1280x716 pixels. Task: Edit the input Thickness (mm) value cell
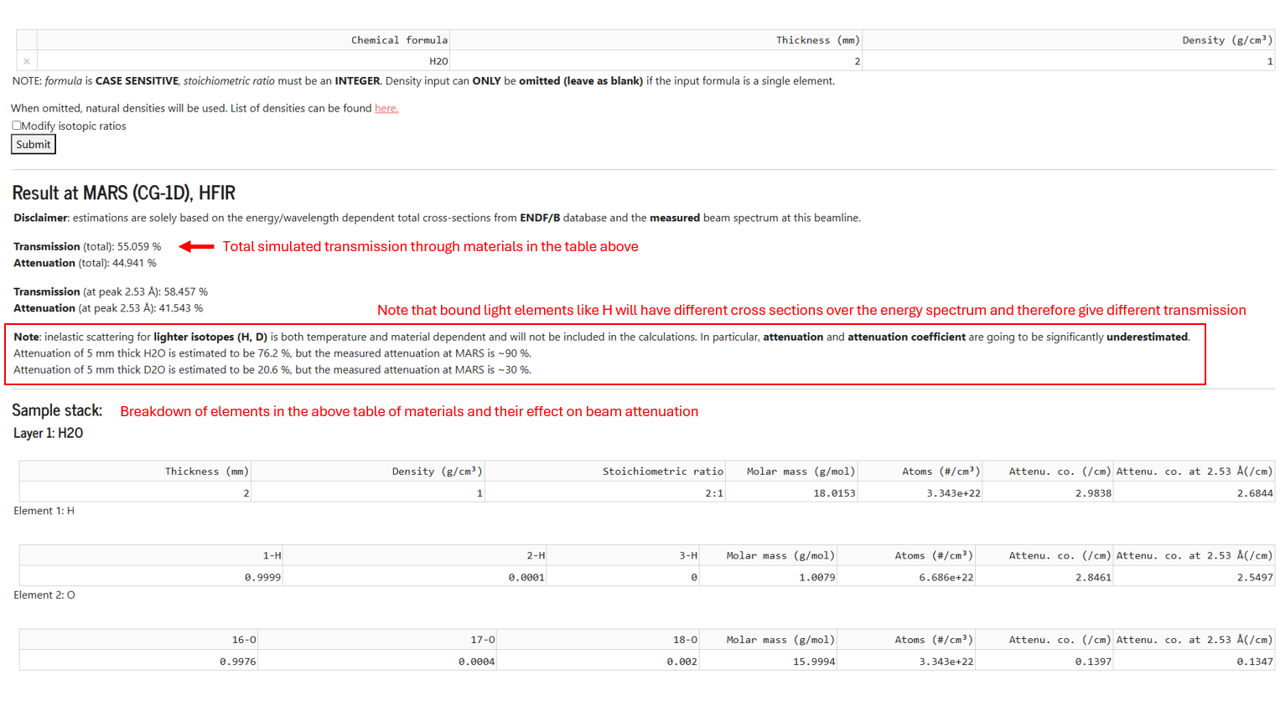[x=655, y=61]
